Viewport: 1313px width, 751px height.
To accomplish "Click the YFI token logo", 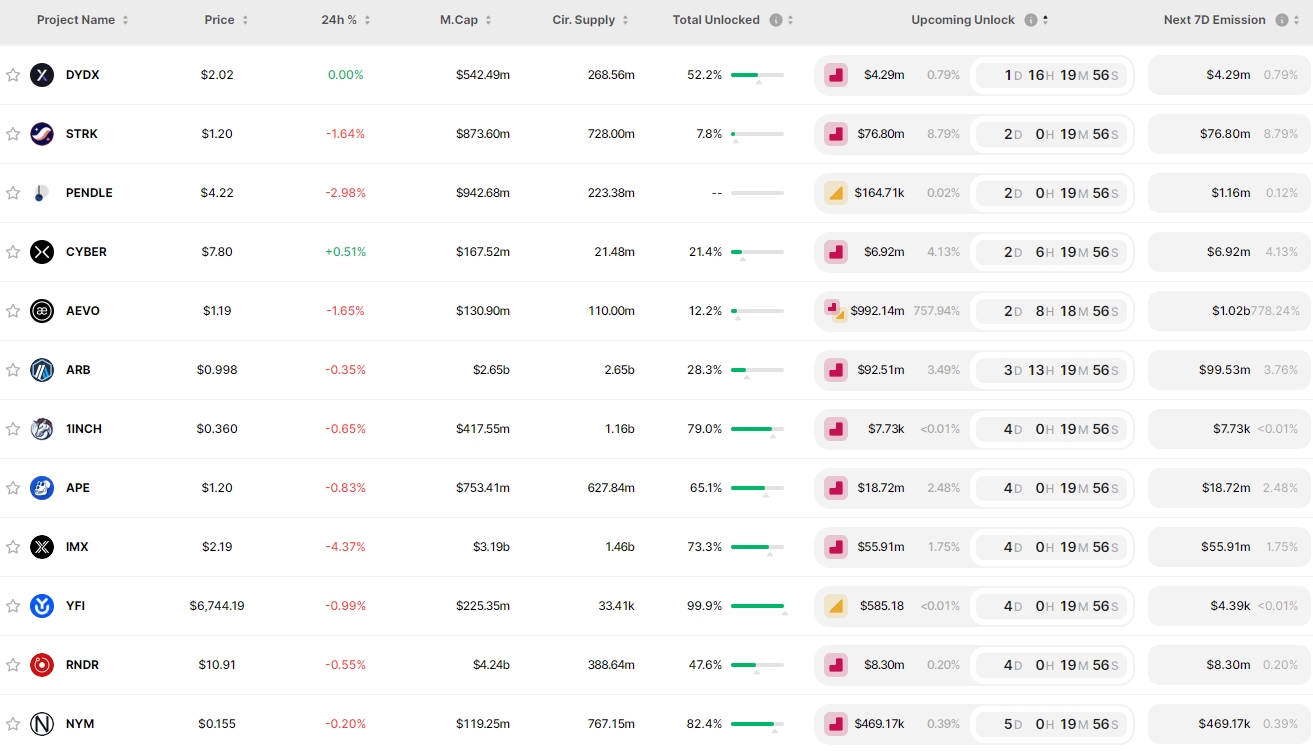I will pos(42,606).
